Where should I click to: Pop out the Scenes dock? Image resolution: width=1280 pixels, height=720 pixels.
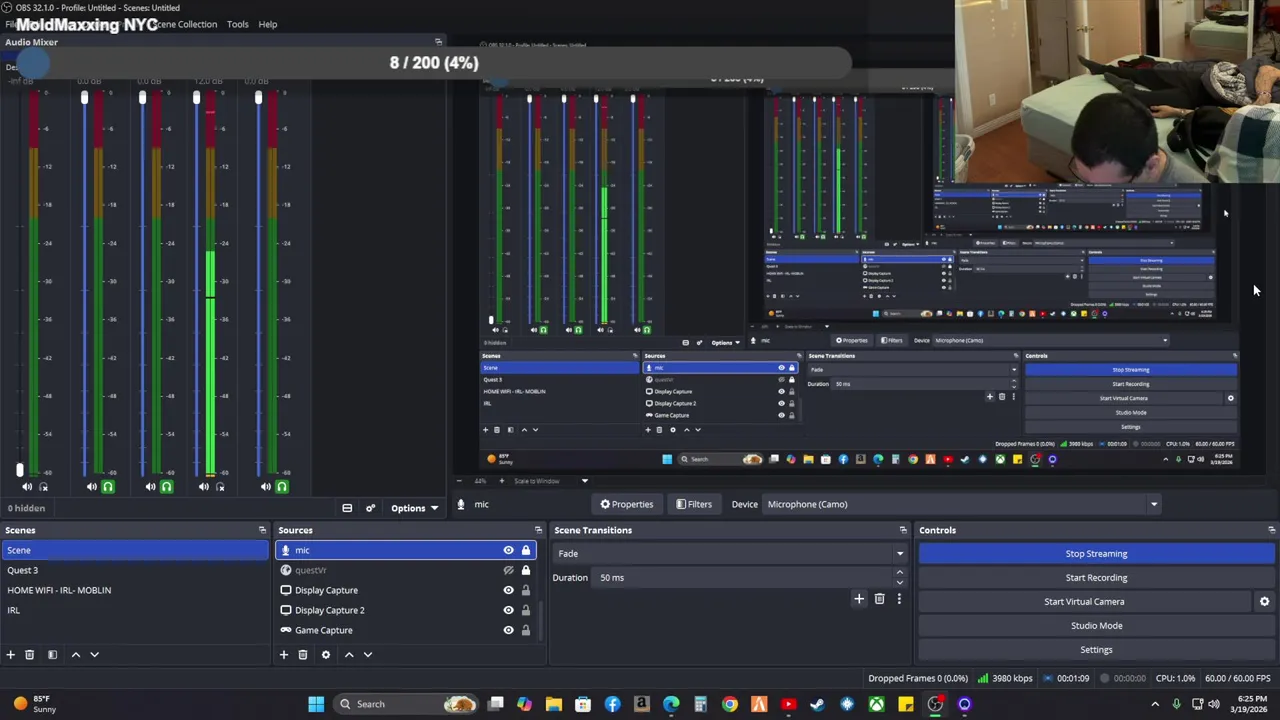click(x=262, y=530)
